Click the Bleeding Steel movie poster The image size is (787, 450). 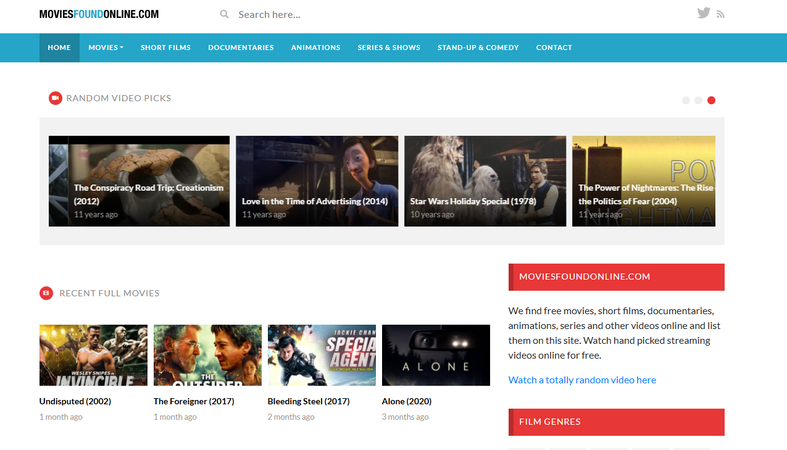coord(322,355)
